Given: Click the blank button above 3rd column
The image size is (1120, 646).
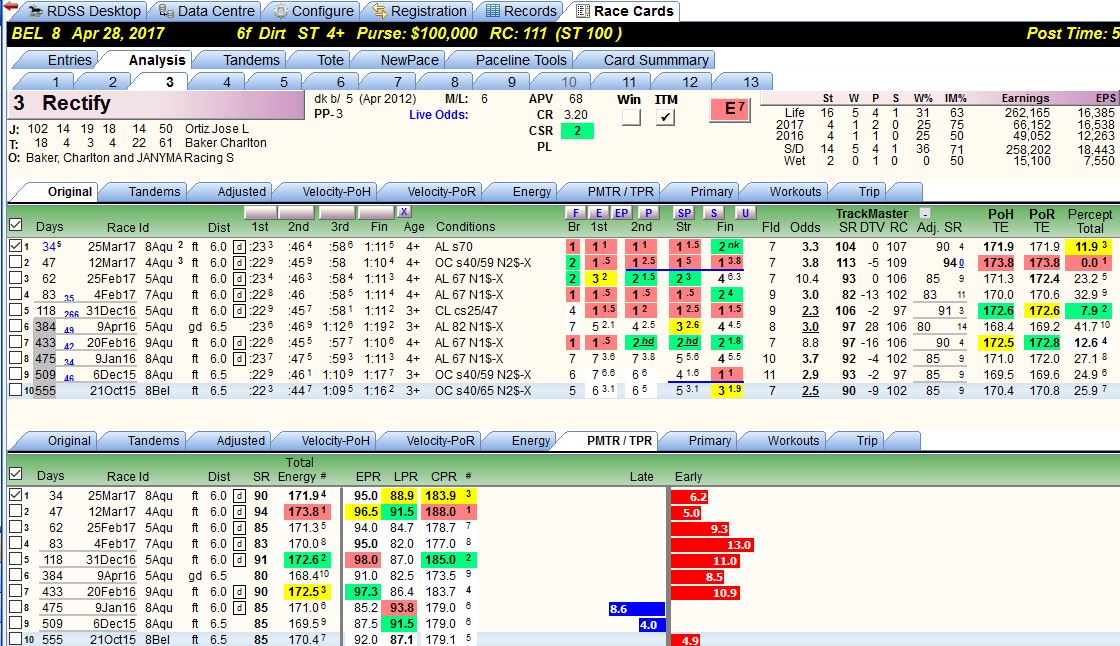Looking at the screenshot, I should pos(337,212).
